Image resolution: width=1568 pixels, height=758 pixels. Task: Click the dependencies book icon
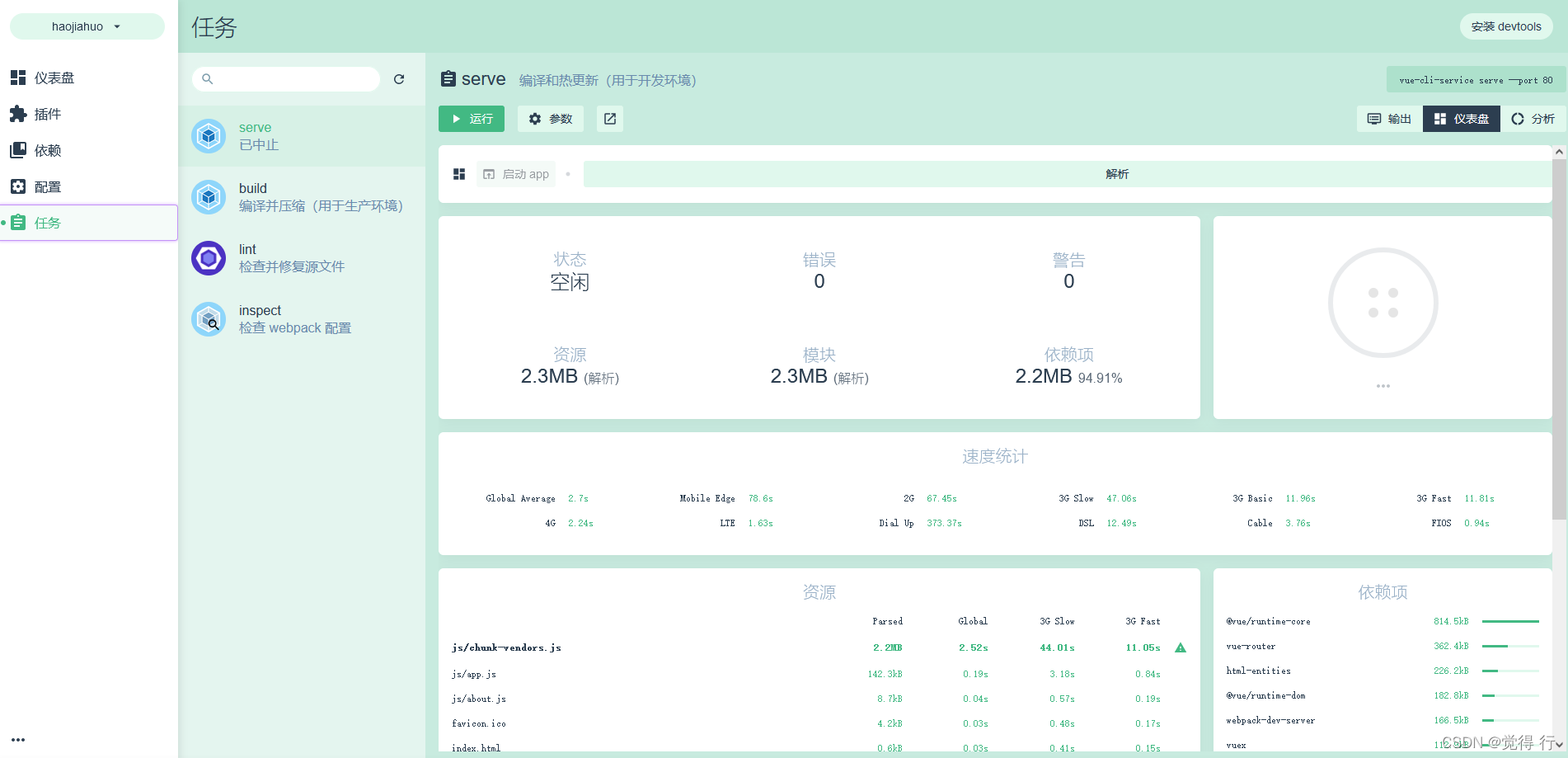tap(18, 150)
